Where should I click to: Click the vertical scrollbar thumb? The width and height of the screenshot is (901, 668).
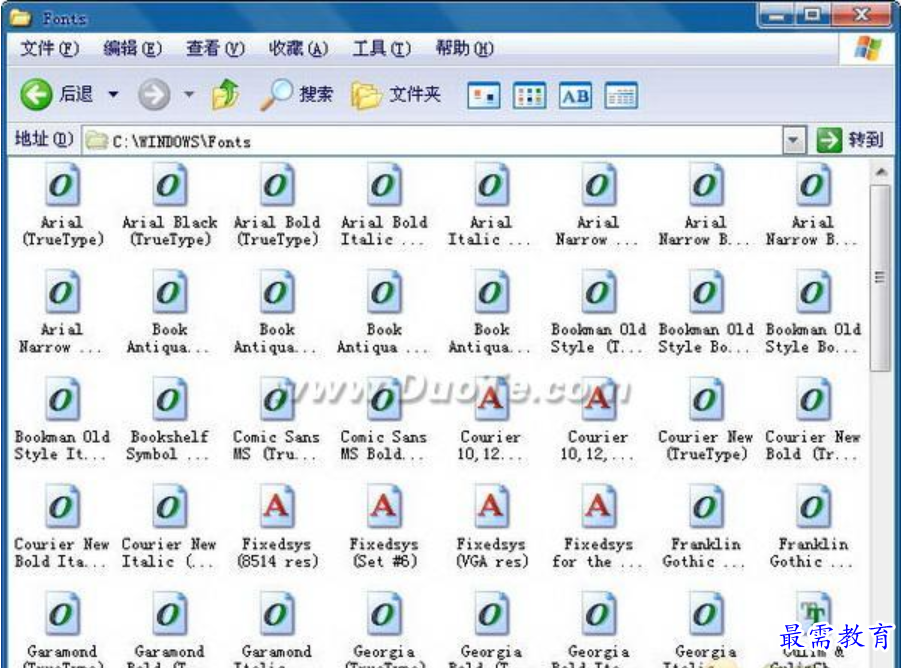(880, 277)
